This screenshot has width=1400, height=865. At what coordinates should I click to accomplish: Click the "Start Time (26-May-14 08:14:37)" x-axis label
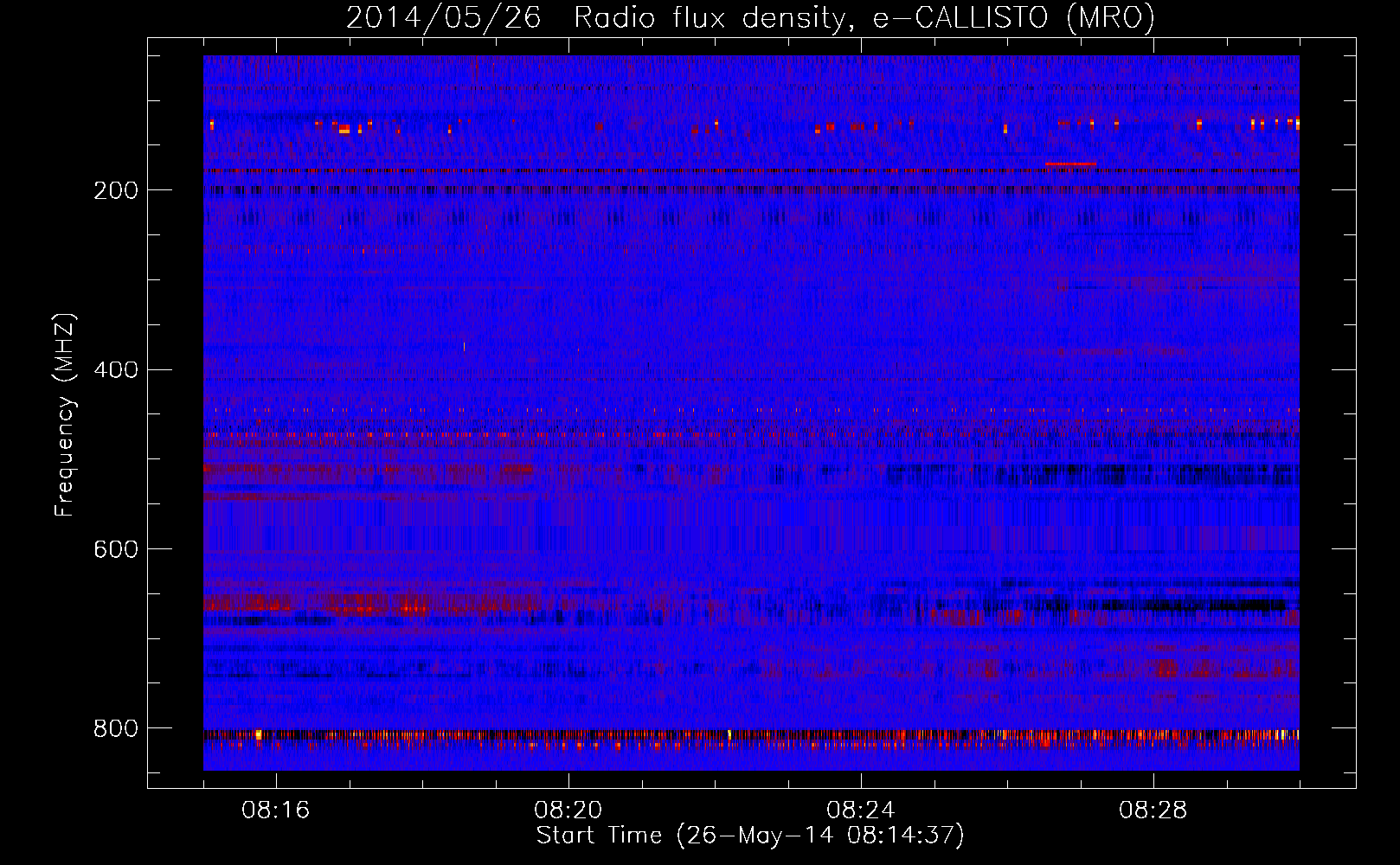coord(750,836)
